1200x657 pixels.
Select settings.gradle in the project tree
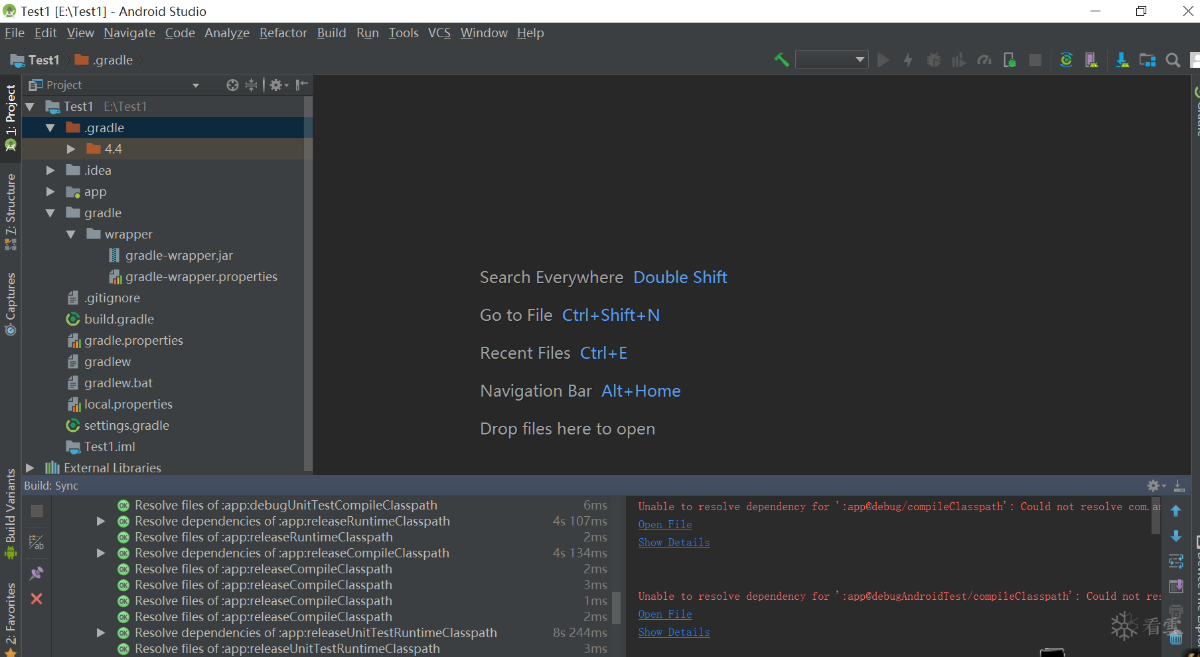[126, 425]
